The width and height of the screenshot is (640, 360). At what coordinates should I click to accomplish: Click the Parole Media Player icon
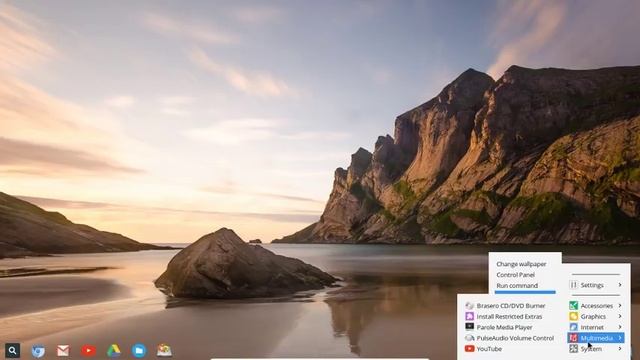coord(469,327)
